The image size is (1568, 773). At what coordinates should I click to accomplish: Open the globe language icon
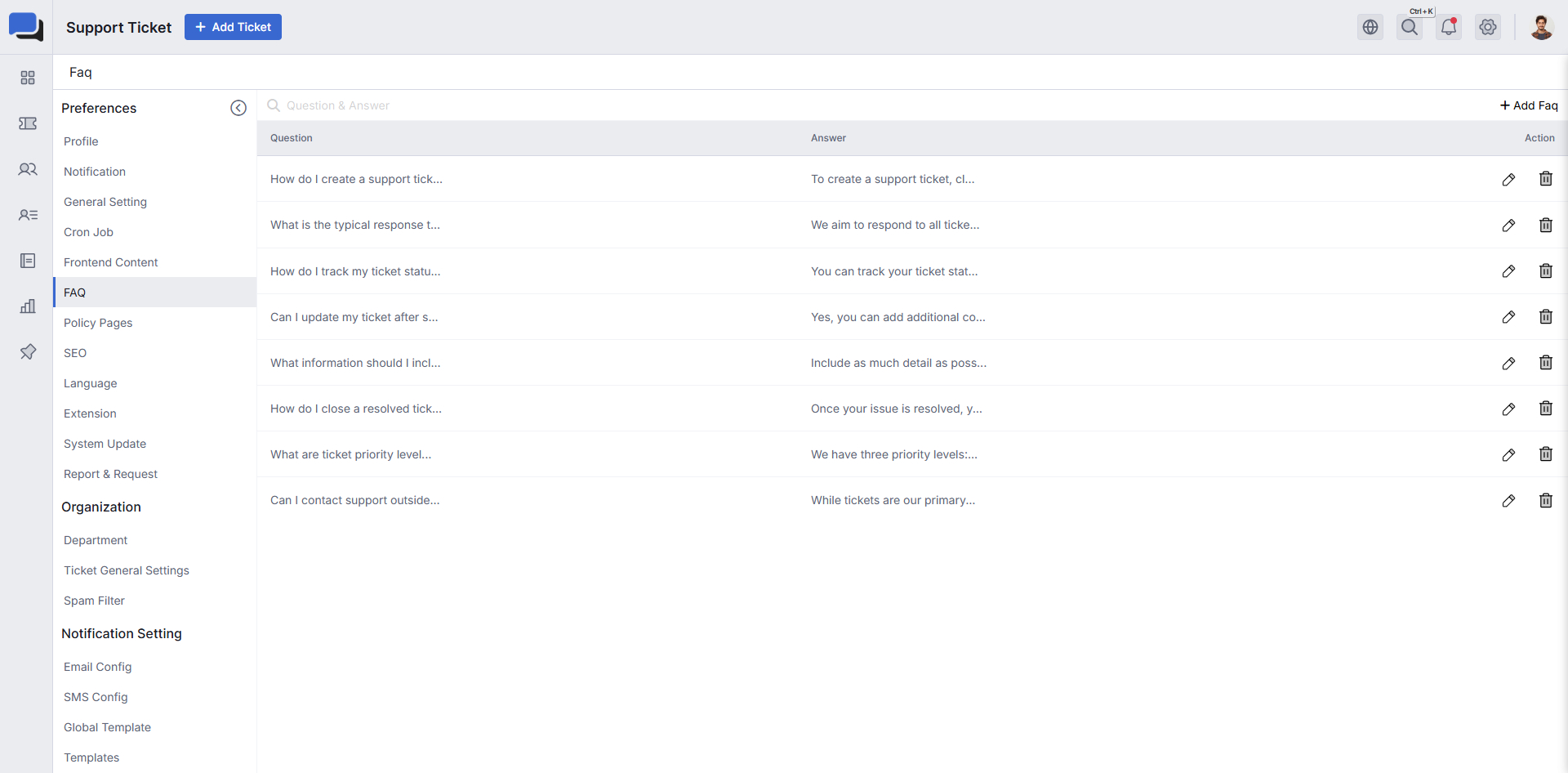pos(1370,27)
